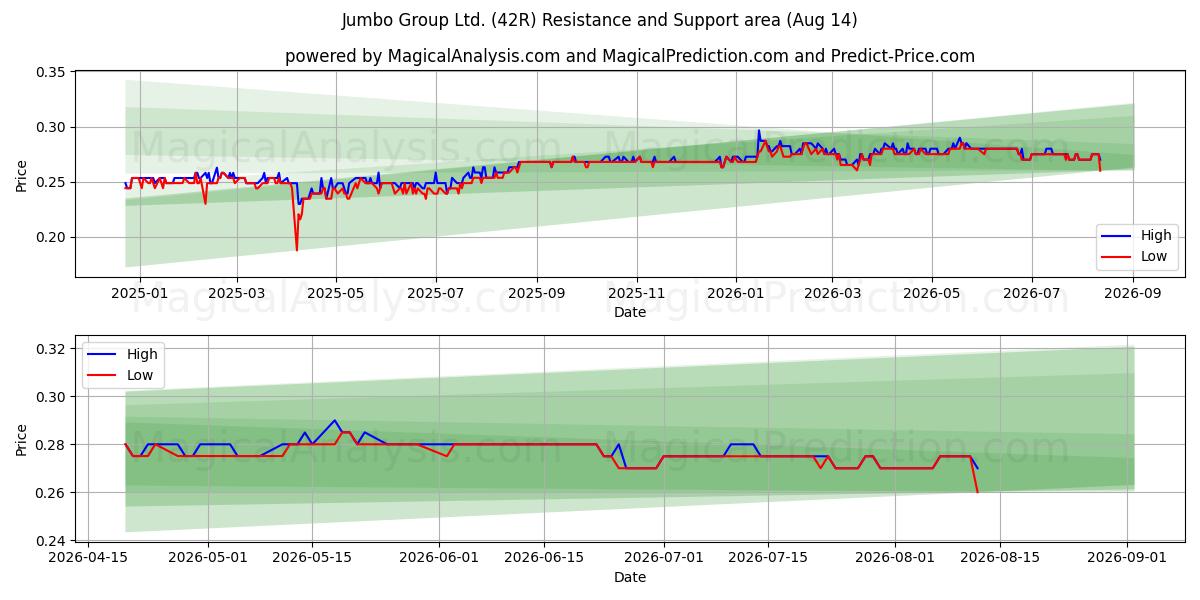The width and height of the screenshot is (1200, 600).
Task: Click the '2026-08-01' date tick
Action: [895, 558]
